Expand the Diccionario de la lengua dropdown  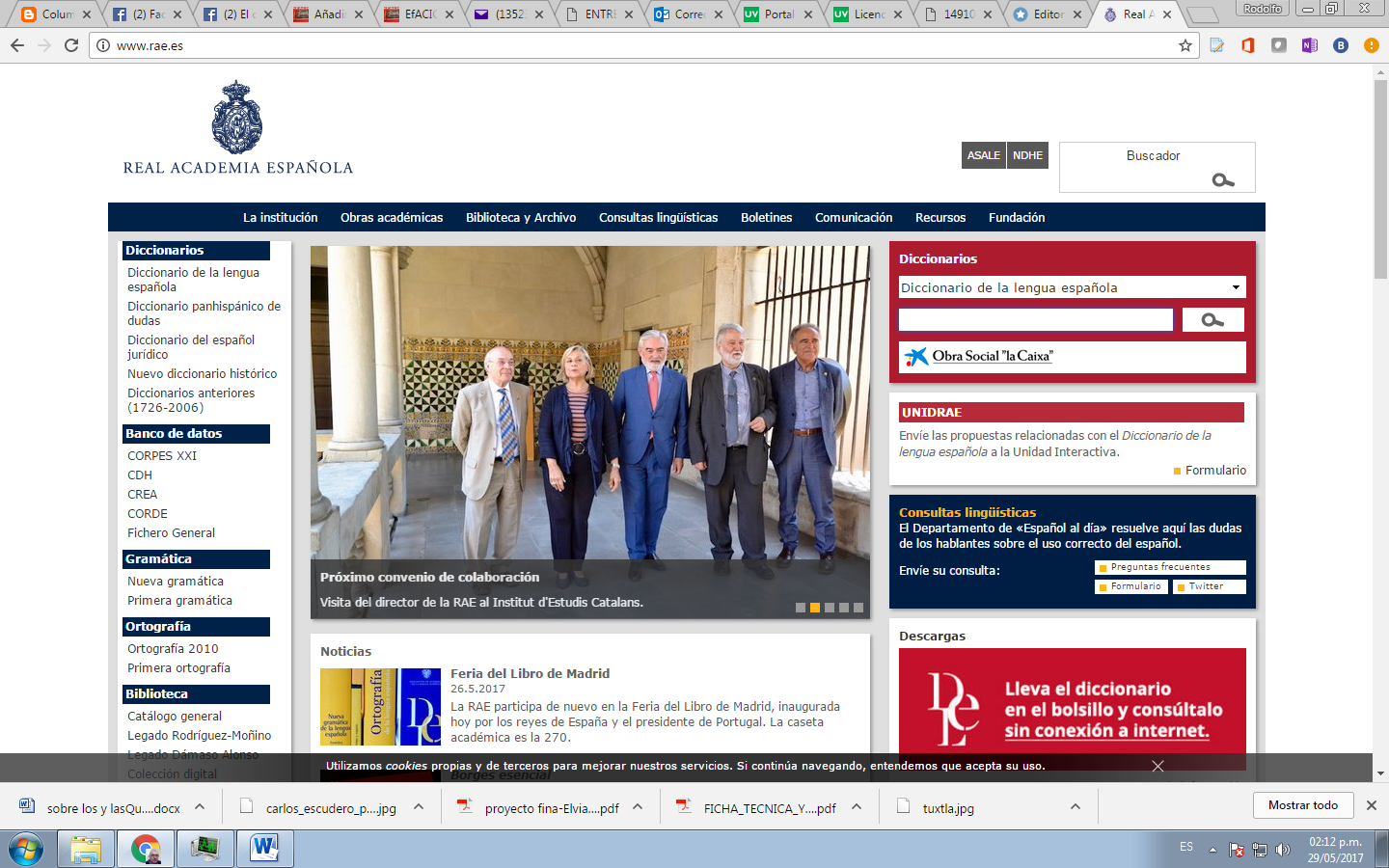(1236, 287)
